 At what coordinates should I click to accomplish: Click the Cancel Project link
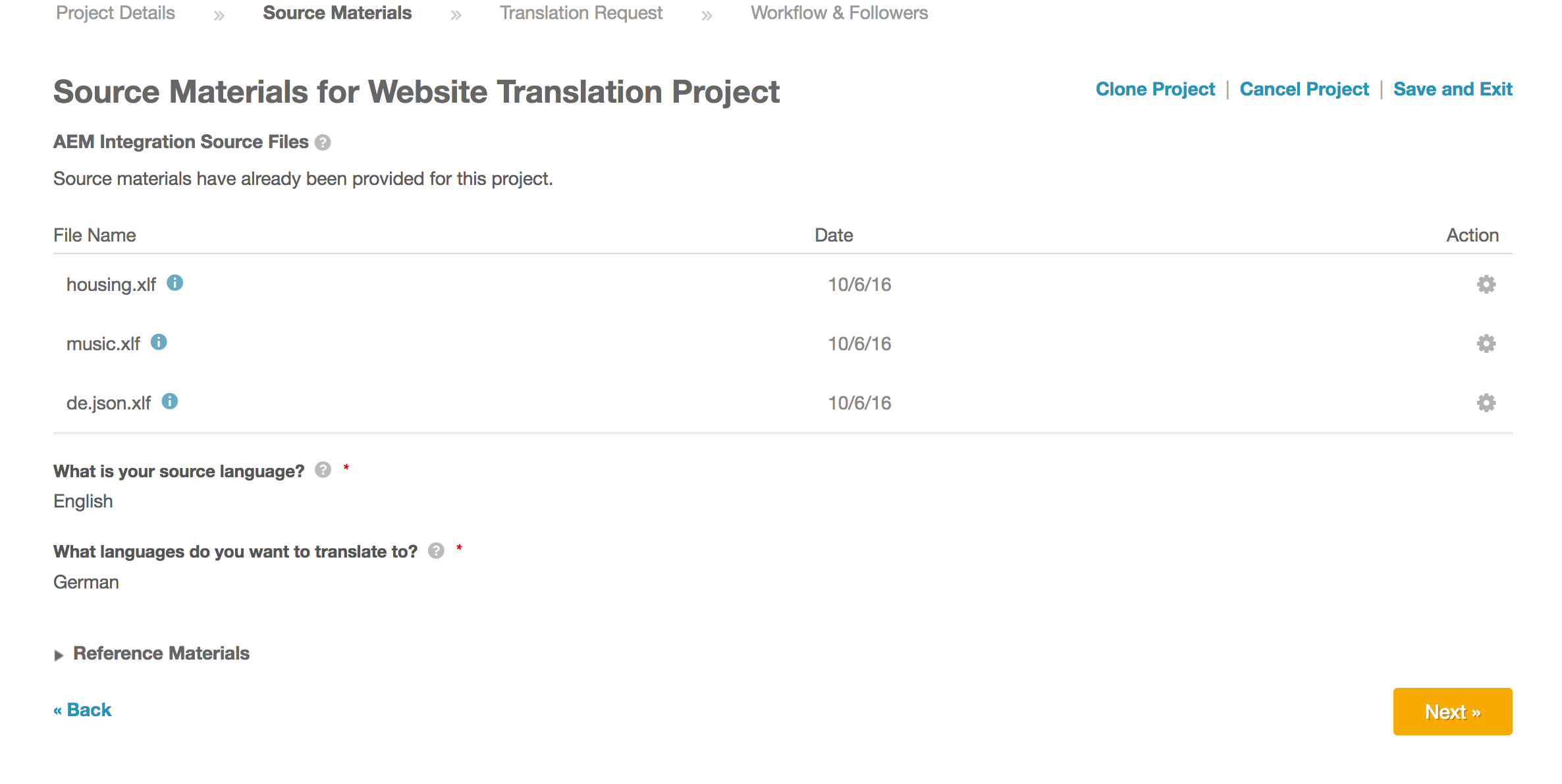pyautogui.click(x=1304, y=90)
